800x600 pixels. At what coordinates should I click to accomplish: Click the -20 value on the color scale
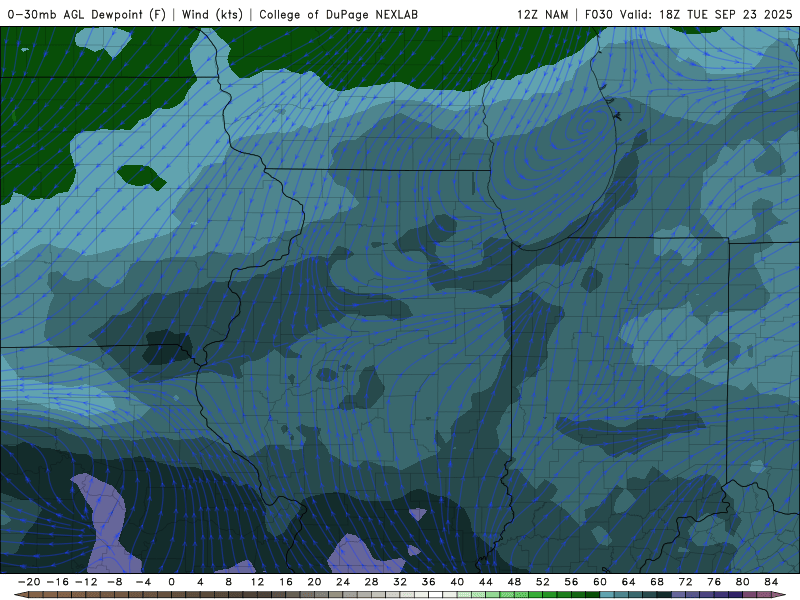tap(29, 582)
